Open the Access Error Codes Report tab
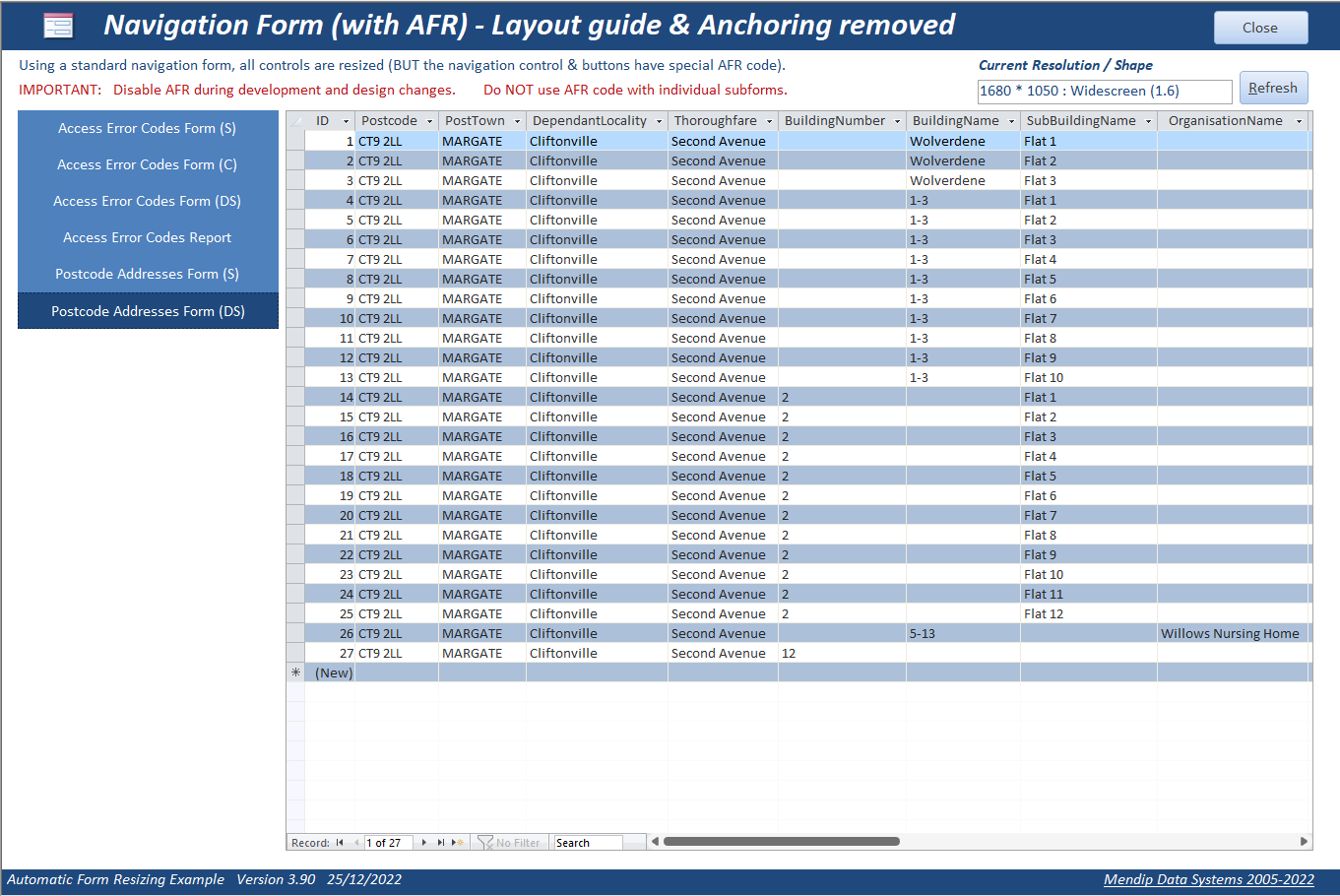Screen dimensions: 1340x896 (x=148, y=237)
